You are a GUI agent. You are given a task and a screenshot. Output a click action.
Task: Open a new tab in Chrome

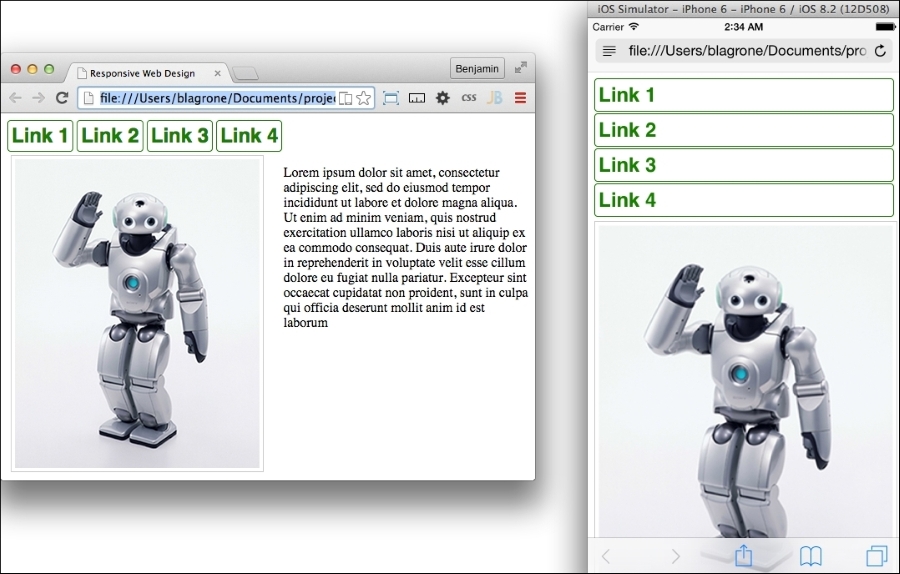(x=246, y=73)
